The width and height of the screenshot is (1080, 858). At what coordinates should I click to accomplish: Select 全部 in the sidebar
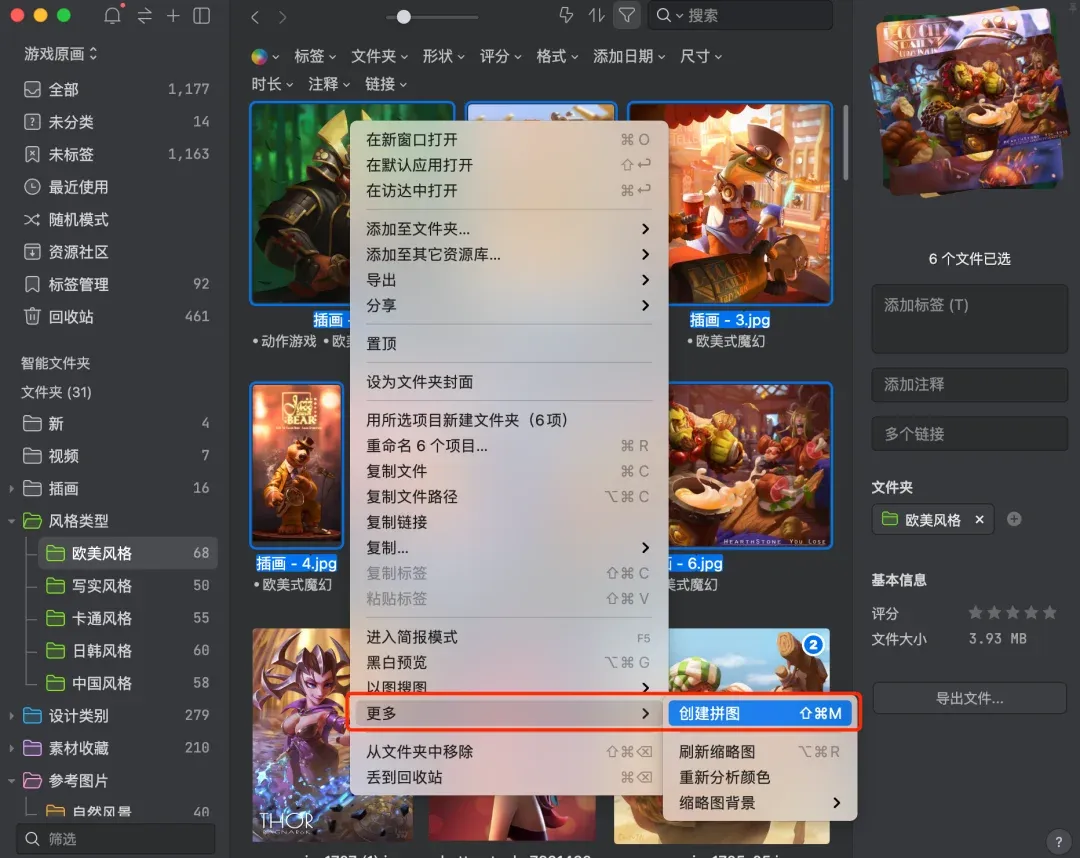[x=116, y=90]
